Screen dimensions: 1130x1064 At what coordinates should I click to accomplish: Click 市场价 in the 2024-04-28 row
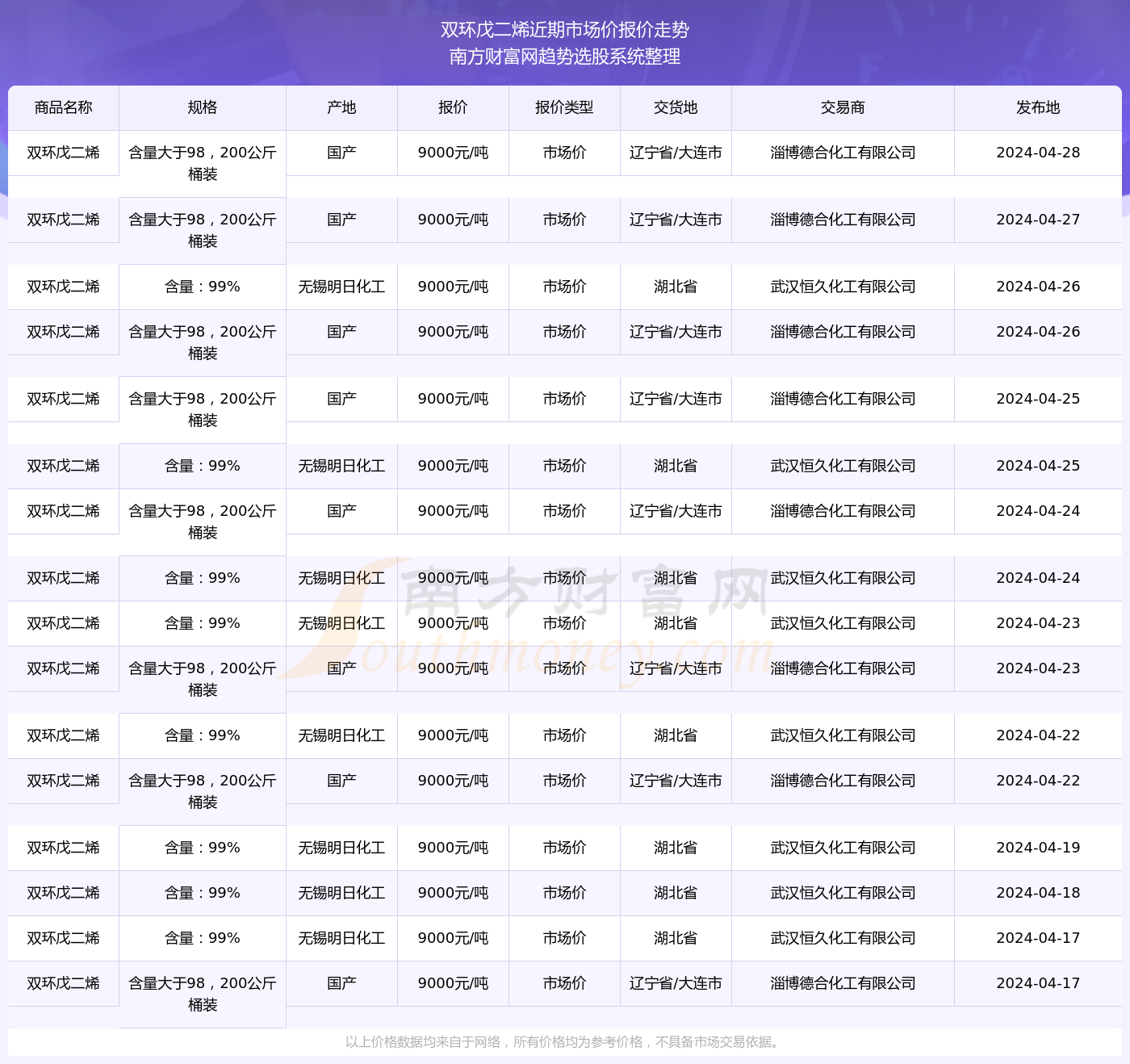564,153
